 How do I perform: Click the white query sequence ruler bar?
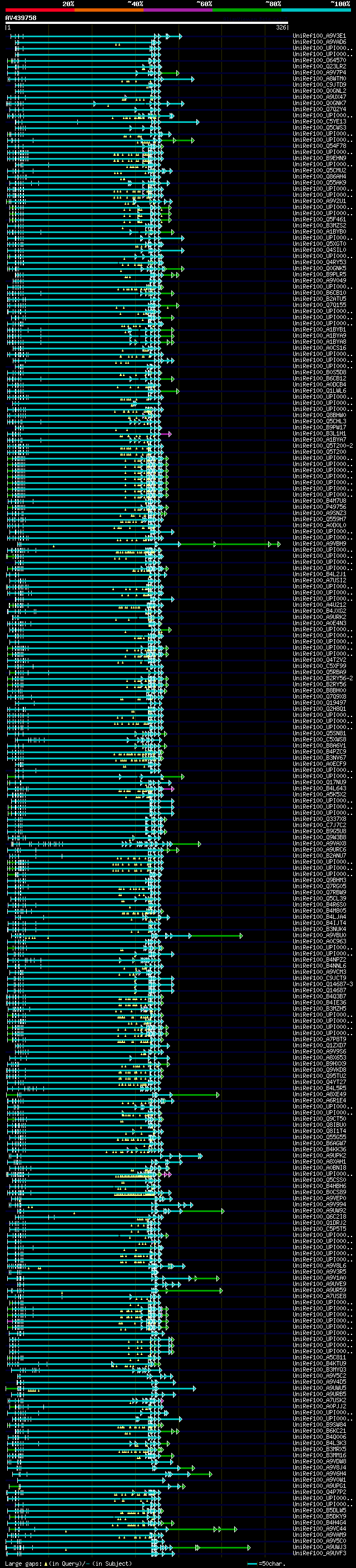(147, 23)
